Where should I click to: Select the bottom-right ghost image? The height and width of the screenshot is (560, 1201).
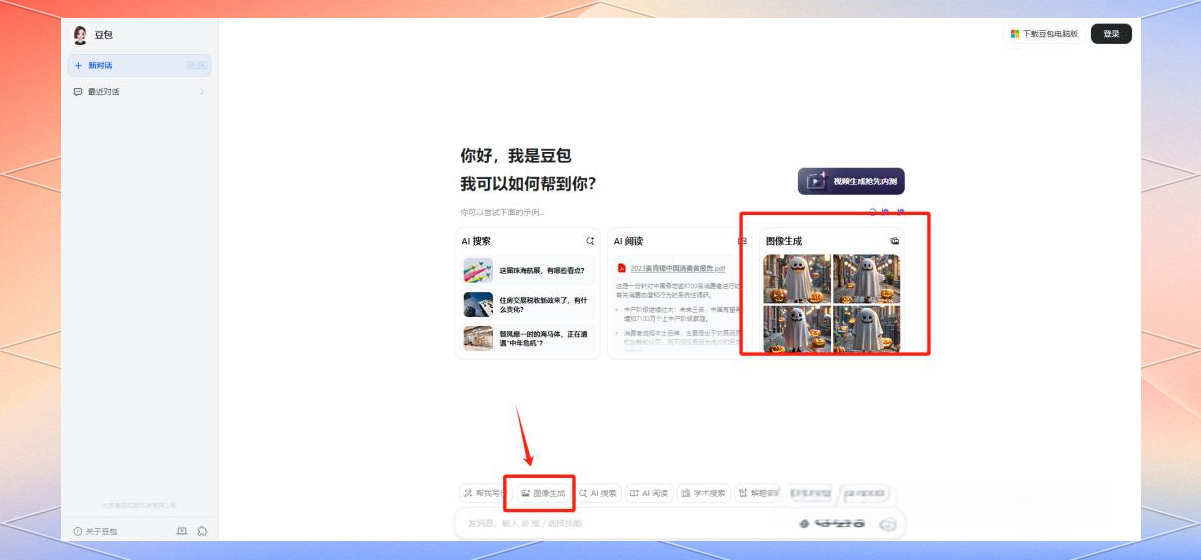tap(866, 329)
